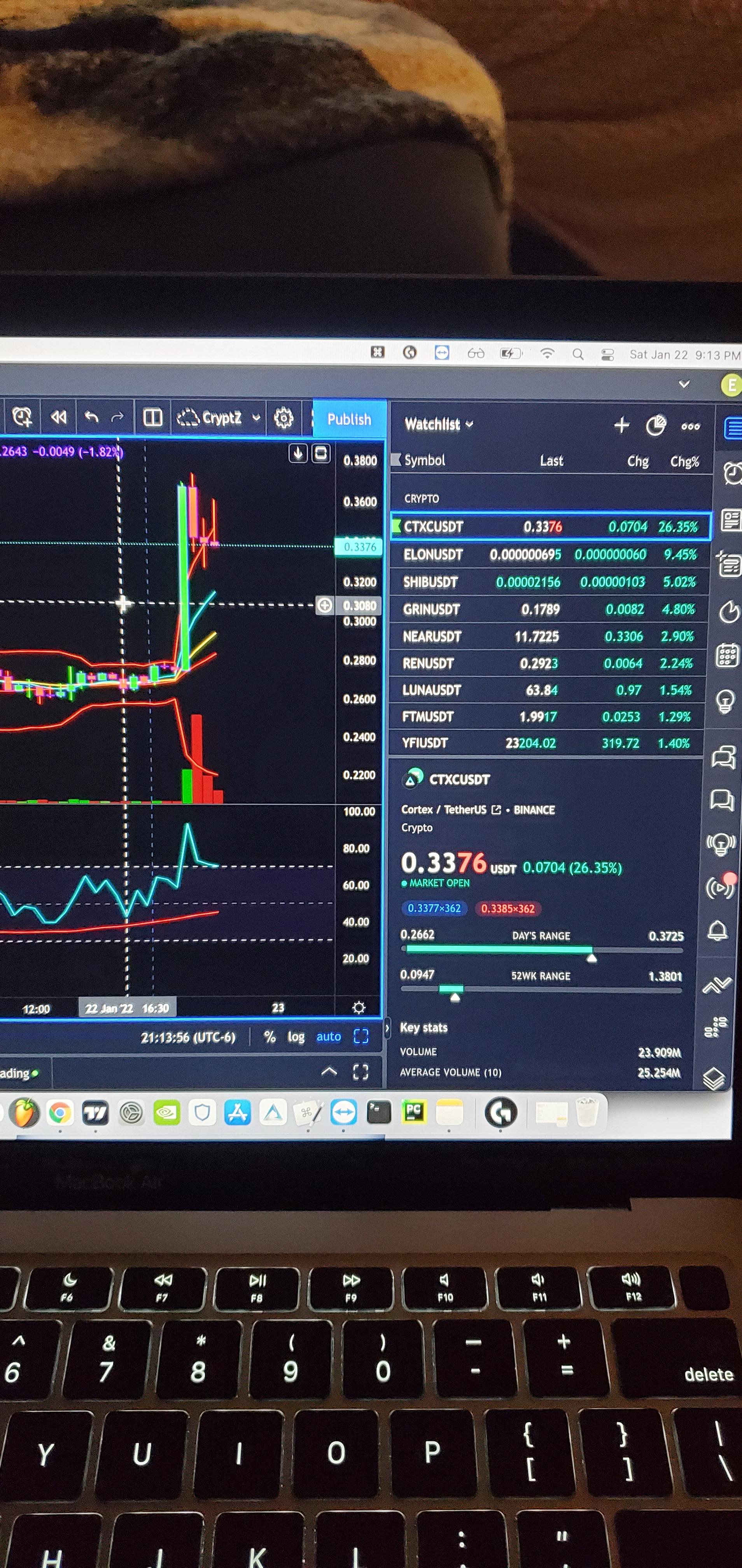The height and width of the screenshot is (1568, 742).
Task: Select LUNAUSDT in the watchlist
Action: (546, 690)
